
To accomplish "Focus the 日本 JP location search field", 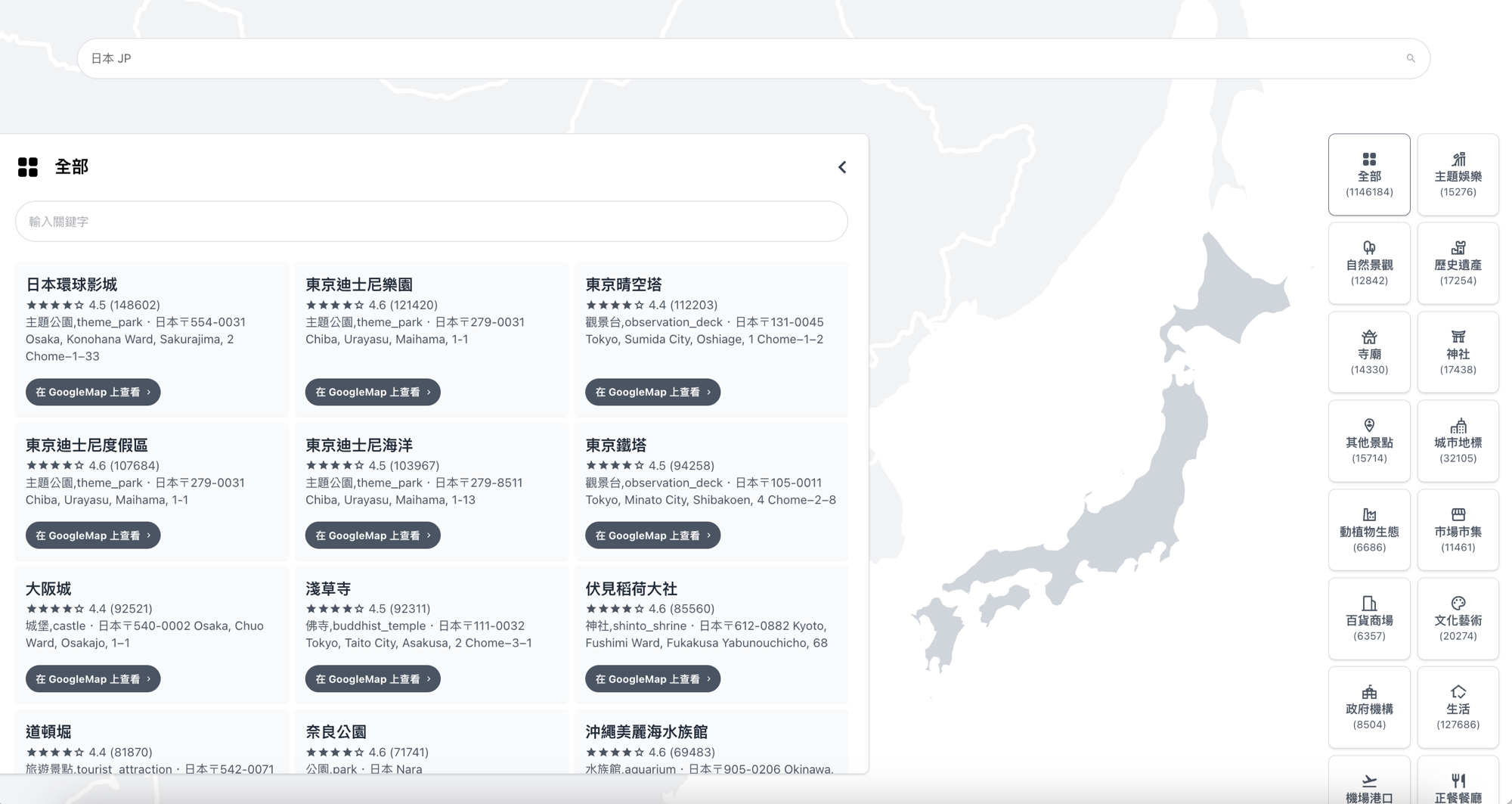I will pyautogui.click(x=753, y=58).
